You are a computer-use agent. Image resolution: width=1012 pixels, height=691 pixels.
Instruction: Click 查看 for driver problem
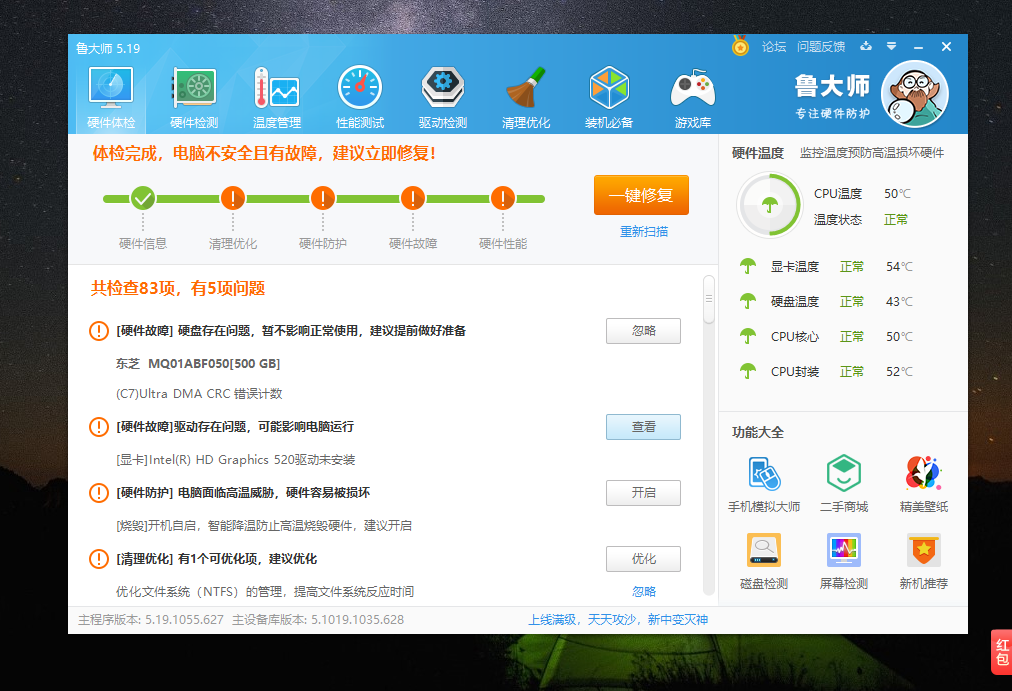click(643, 427)
